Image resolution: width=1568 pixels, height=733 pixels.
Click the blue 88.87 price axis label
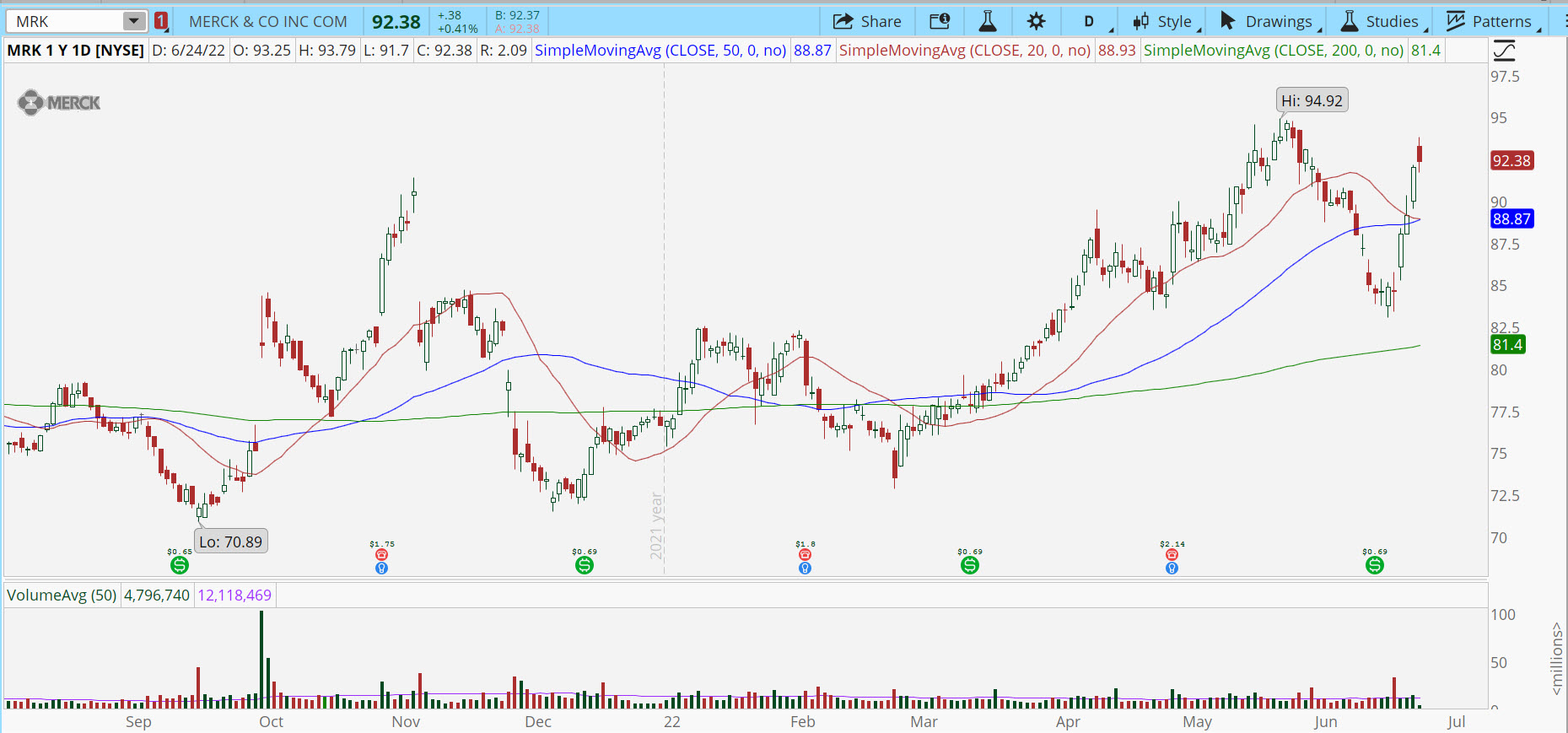pos(1511,219)
